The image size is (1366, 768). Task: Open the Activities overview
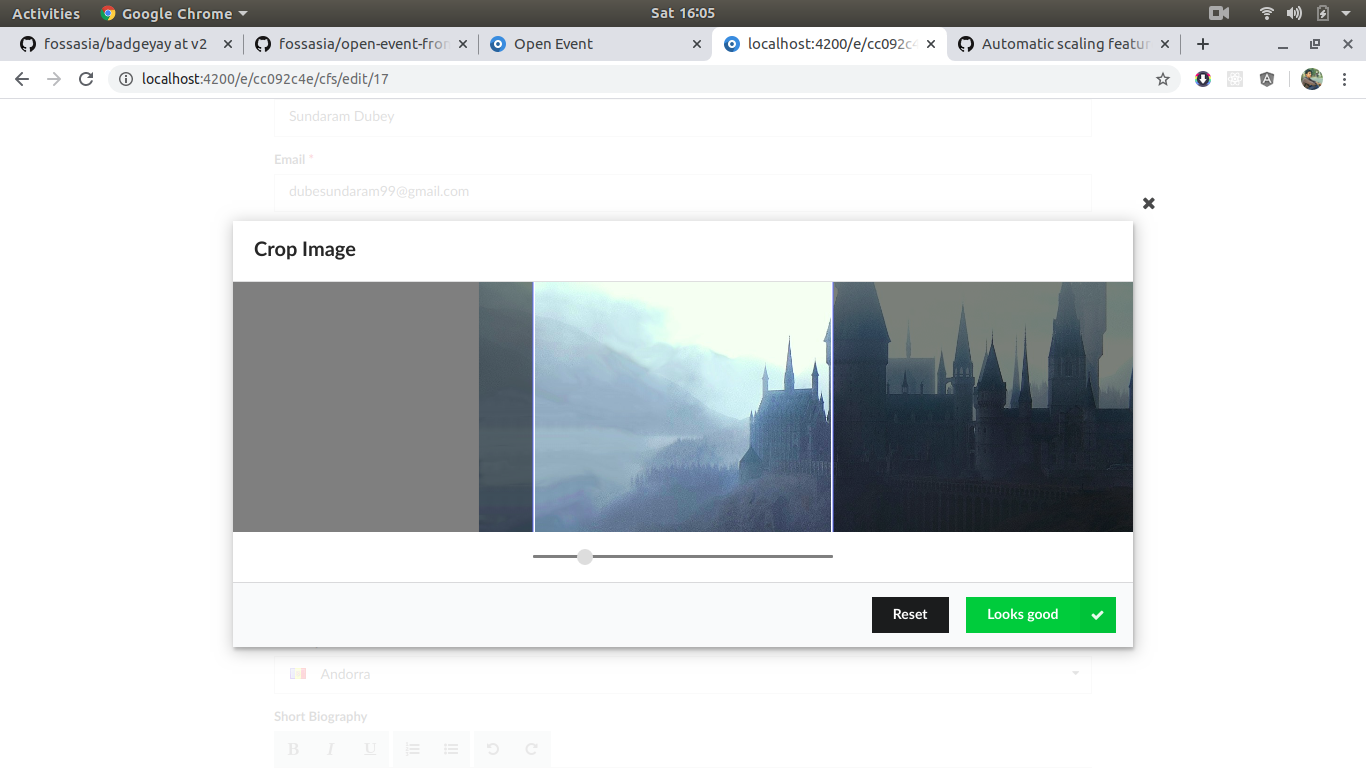46,13
